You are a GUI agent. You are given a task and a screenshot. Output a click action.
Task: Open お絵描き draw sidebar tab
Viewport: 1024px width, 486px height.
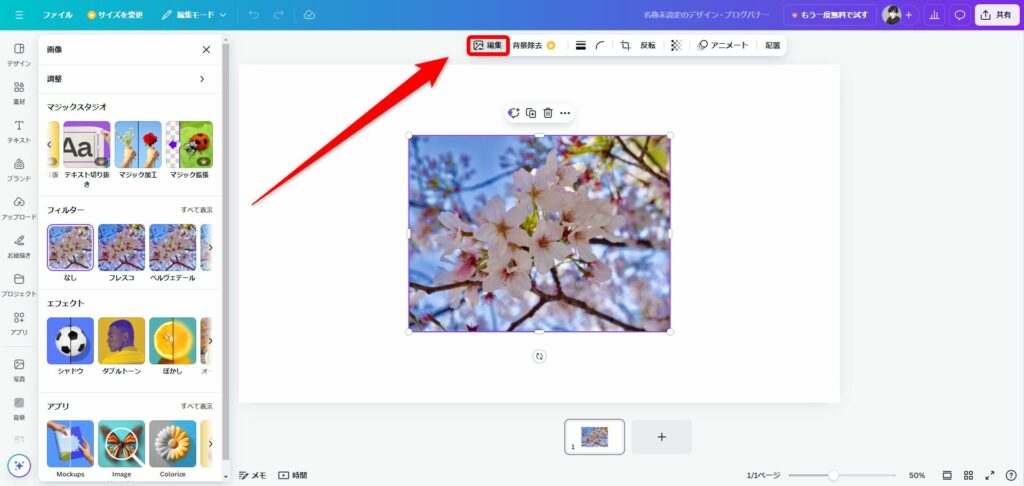point(19,246)
